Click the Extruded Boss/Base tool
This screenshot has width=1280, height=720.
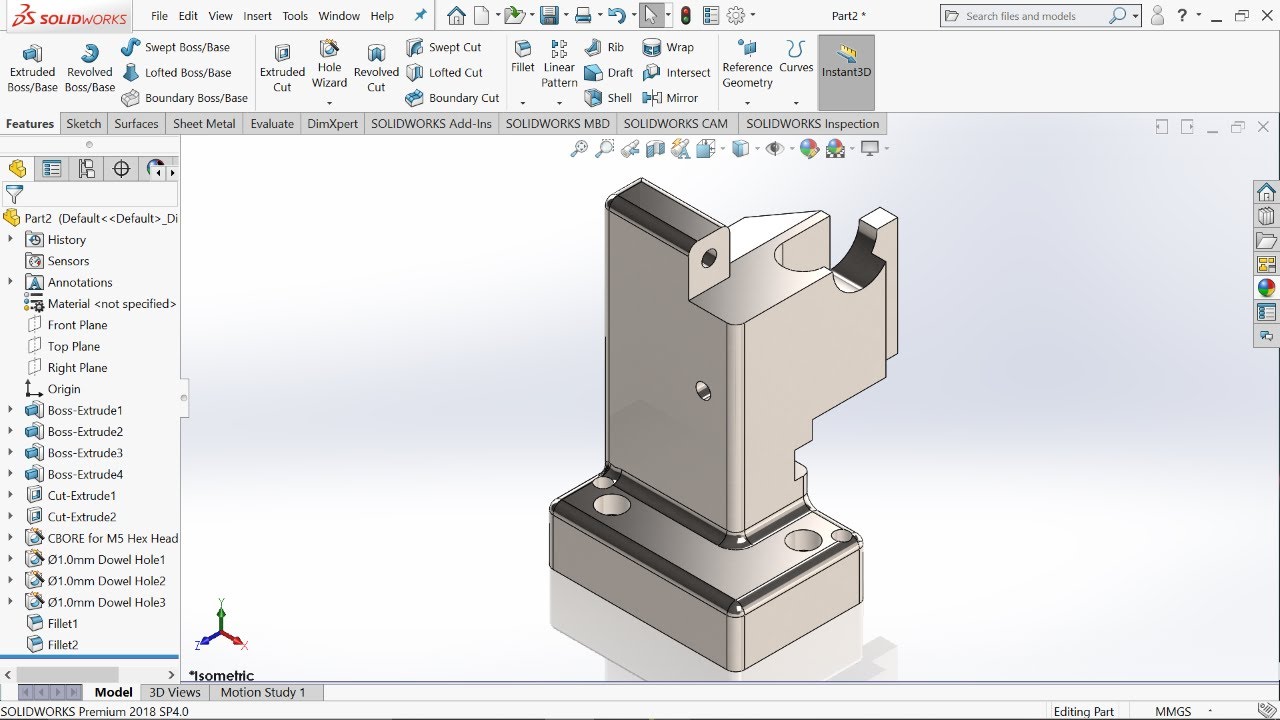pos(33,68)
